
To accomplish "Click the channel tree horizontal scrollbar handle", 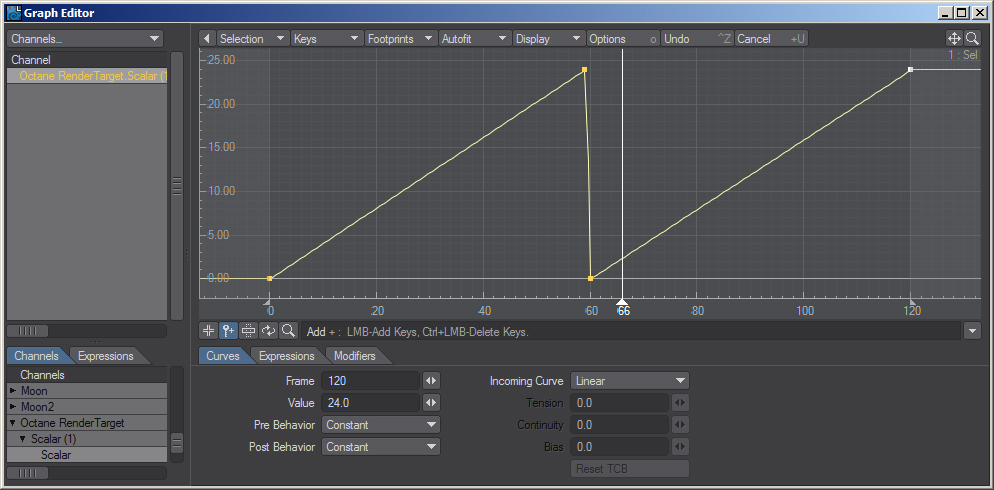I will [27, 473].
